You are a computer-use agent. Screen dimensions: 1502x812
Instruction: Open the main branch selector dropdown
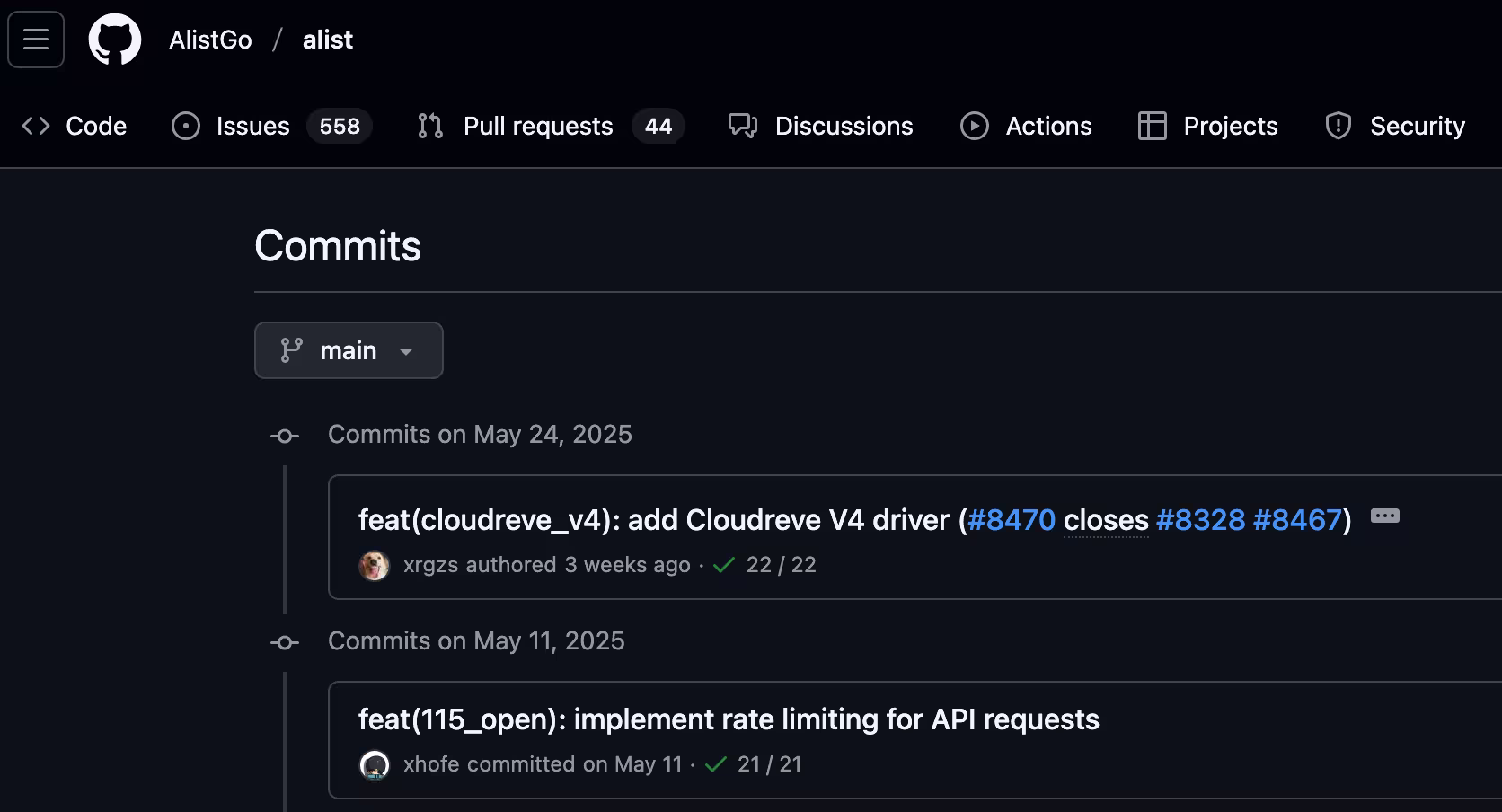[349, 350]
